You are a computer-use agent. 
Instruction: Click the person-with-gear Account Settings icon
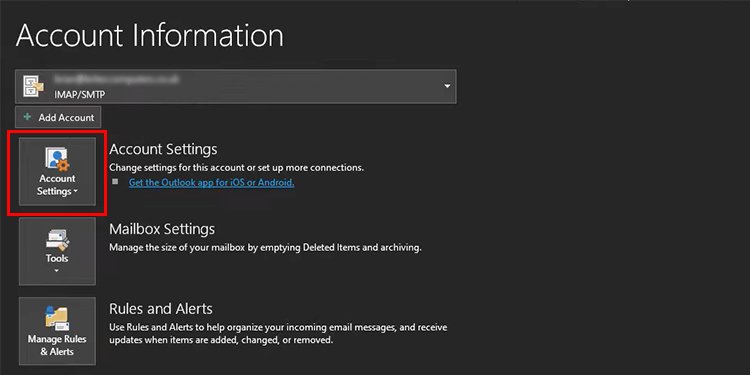pyautogui.click(x=57, y=159)
